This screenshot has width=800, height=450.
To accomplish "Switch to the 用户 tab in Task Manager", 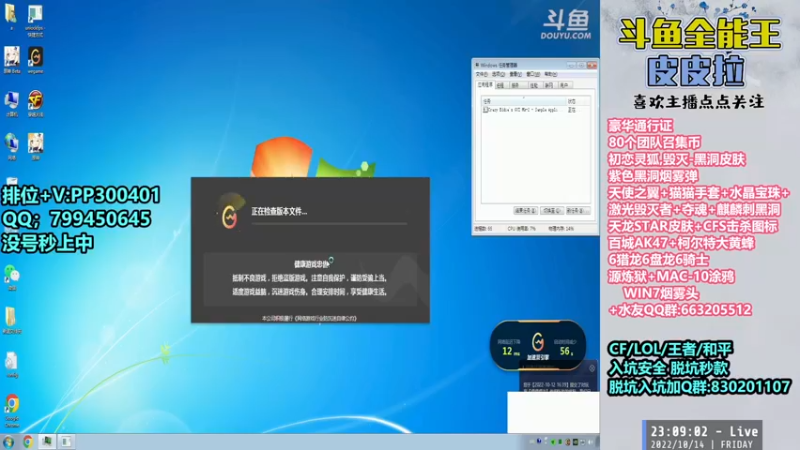I will 564,85.
